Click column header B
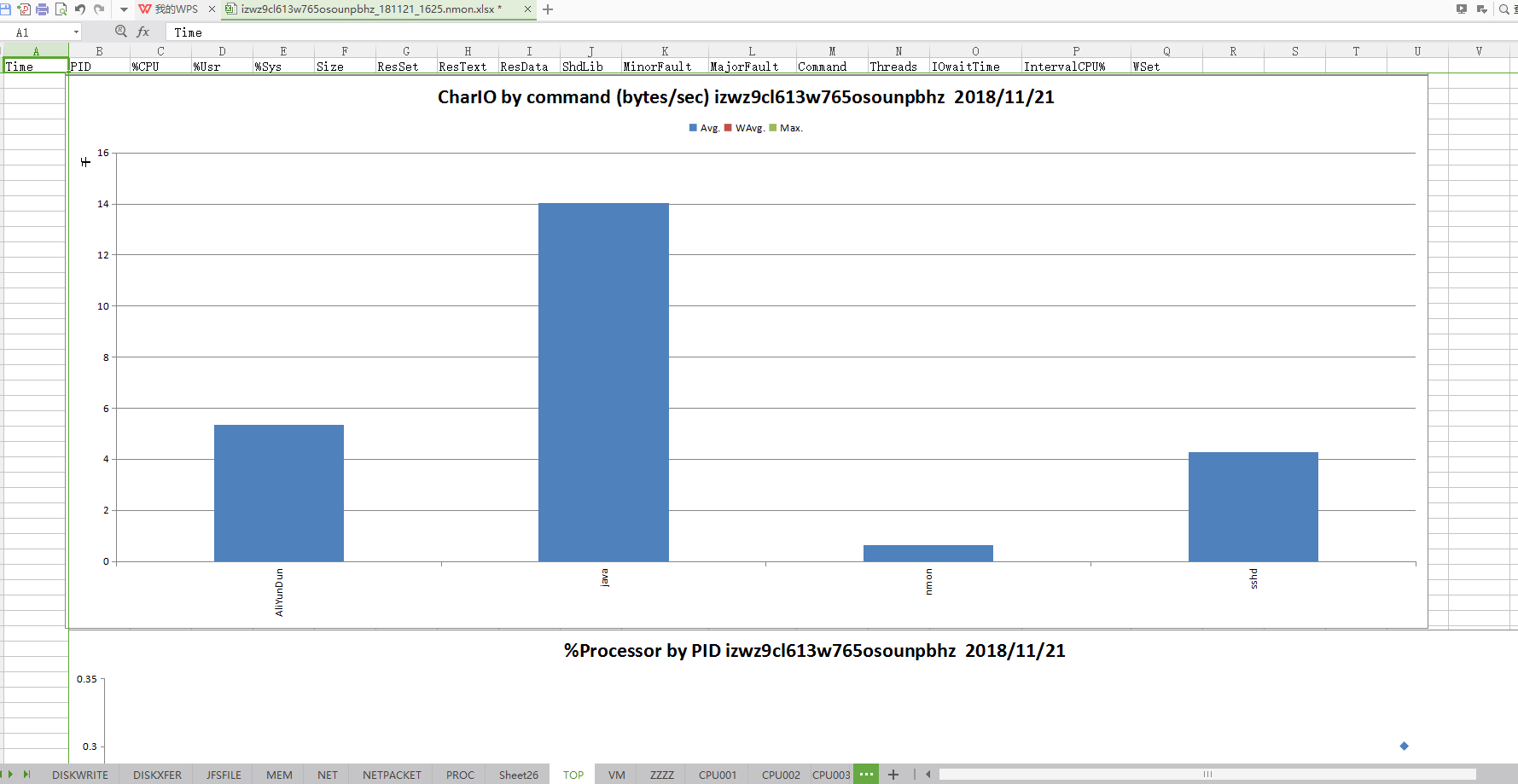 [x=99, y=51]
